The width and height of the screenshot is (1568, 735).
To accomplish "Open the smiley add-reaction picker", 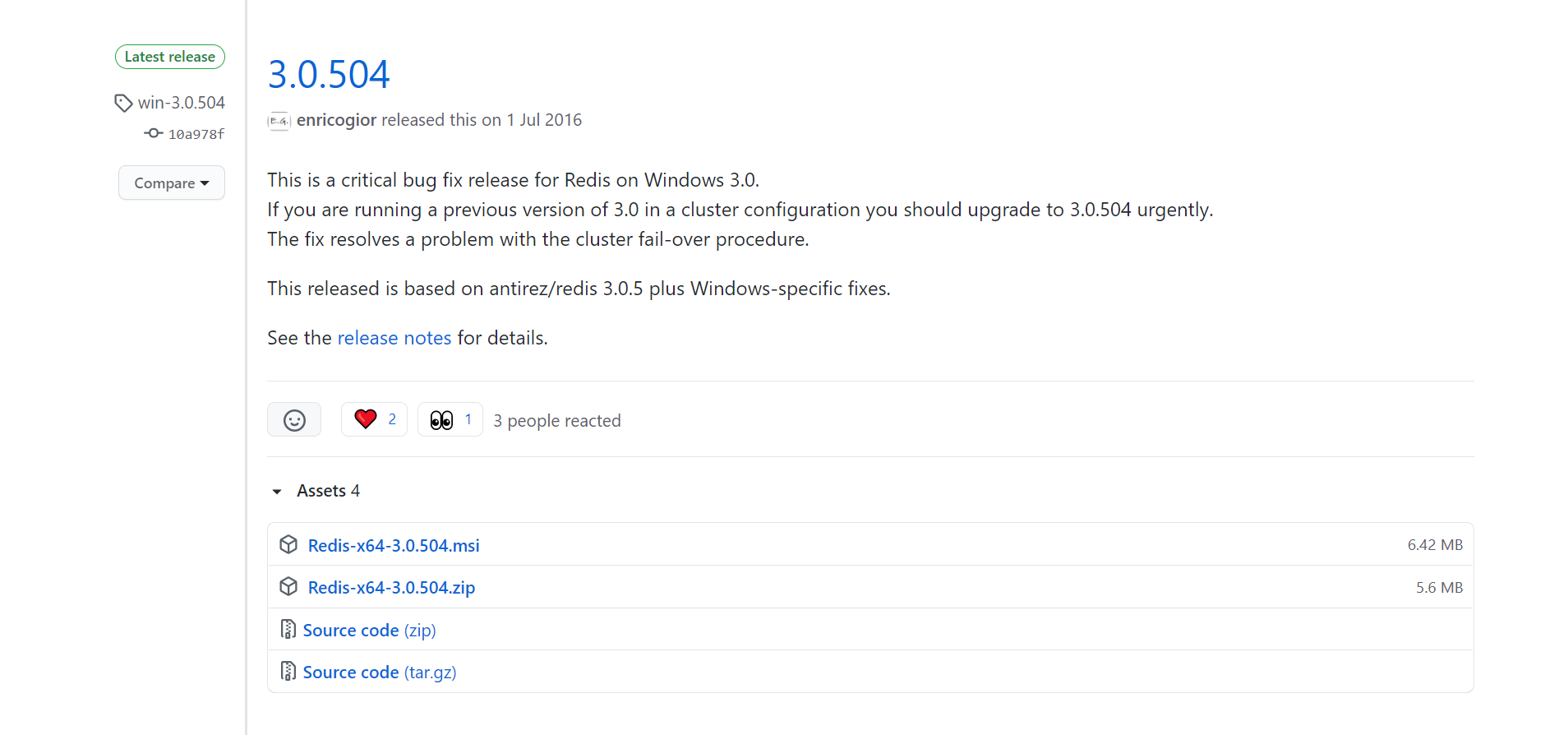I will click(294, 420).
